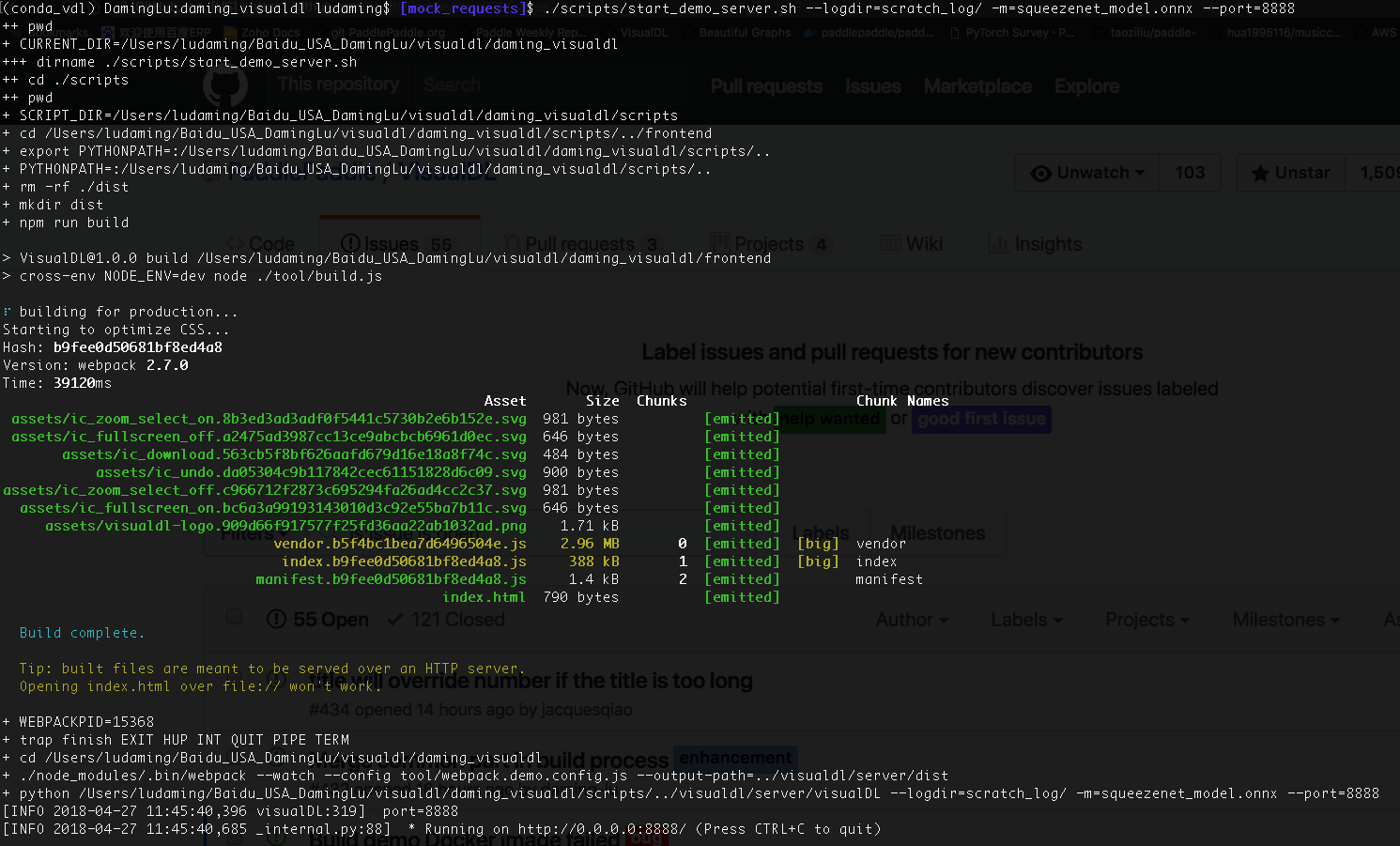This screenshot has width=1400, height=846.
Task: Click the Issues tab exclamation icon
Action: pos(351,244)
